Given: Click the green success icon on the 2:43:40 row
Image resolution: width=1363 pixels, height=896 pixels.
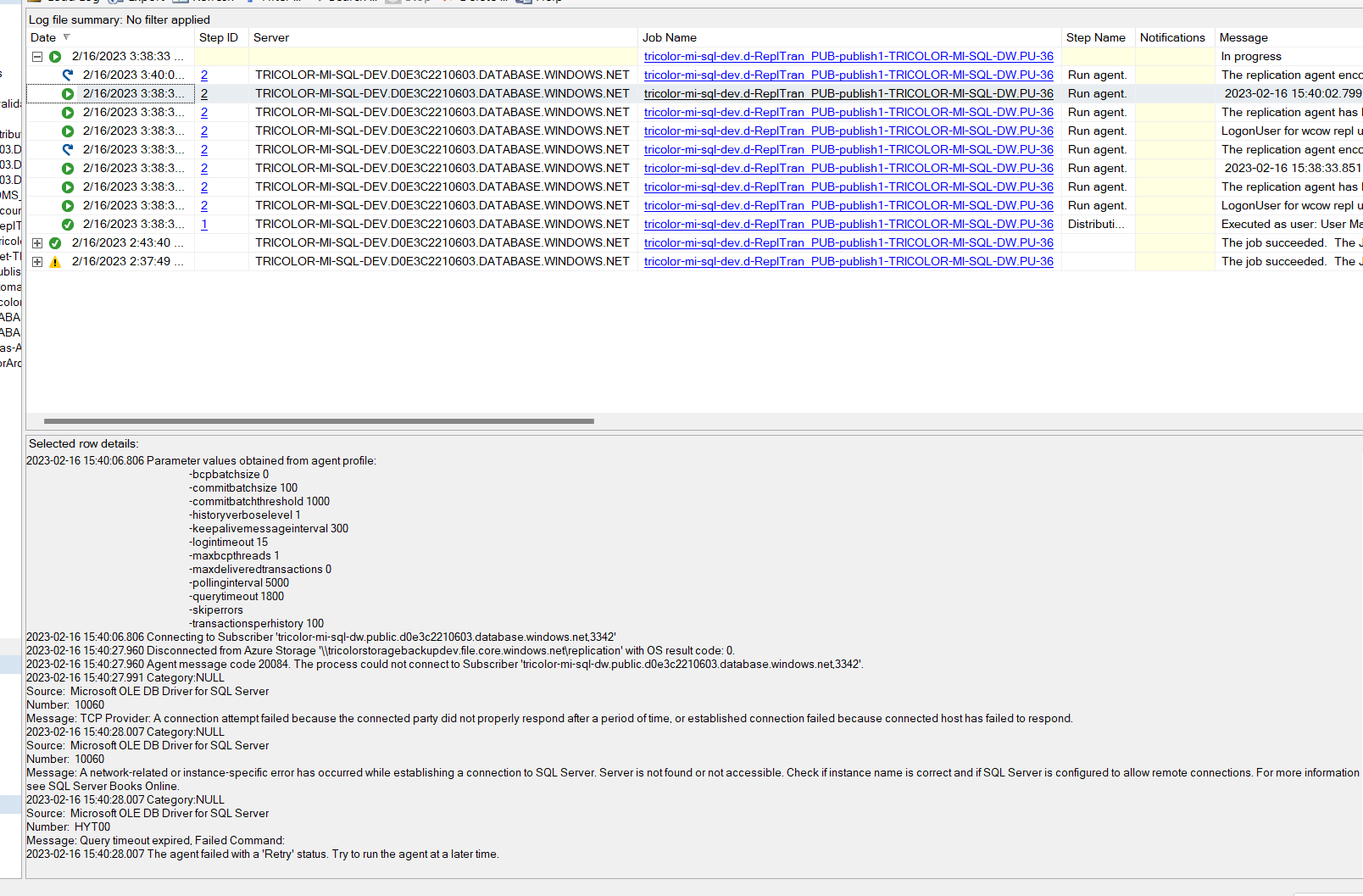Looking at the screenshot, I should click(54, 242).
